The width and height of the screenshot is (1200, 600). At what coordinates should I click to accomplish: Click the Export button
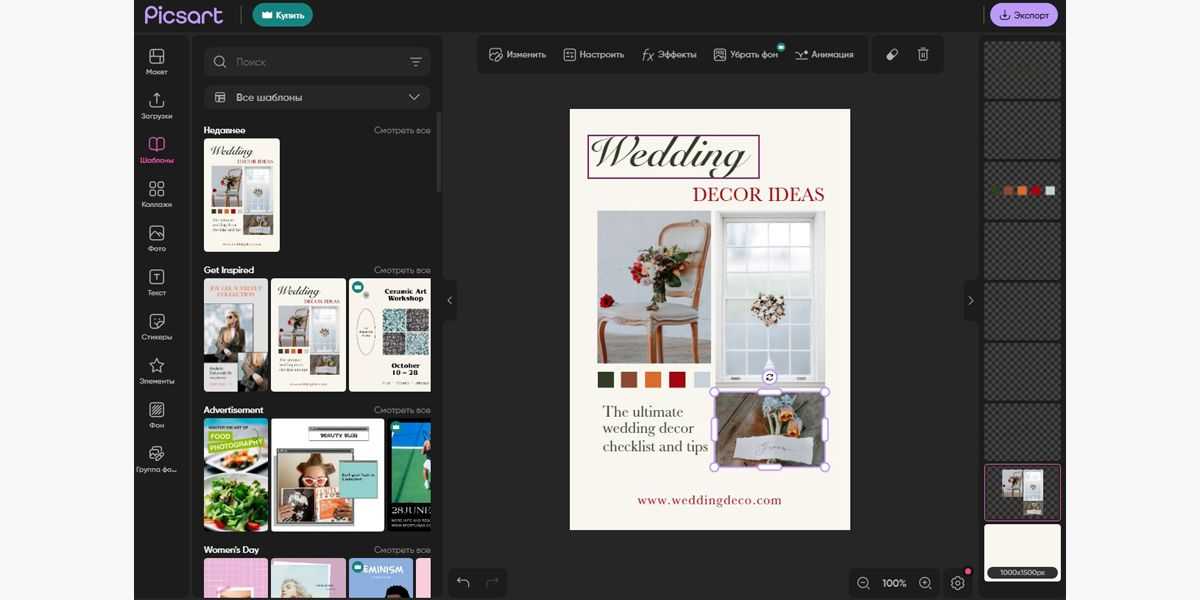click(1024, 15)
